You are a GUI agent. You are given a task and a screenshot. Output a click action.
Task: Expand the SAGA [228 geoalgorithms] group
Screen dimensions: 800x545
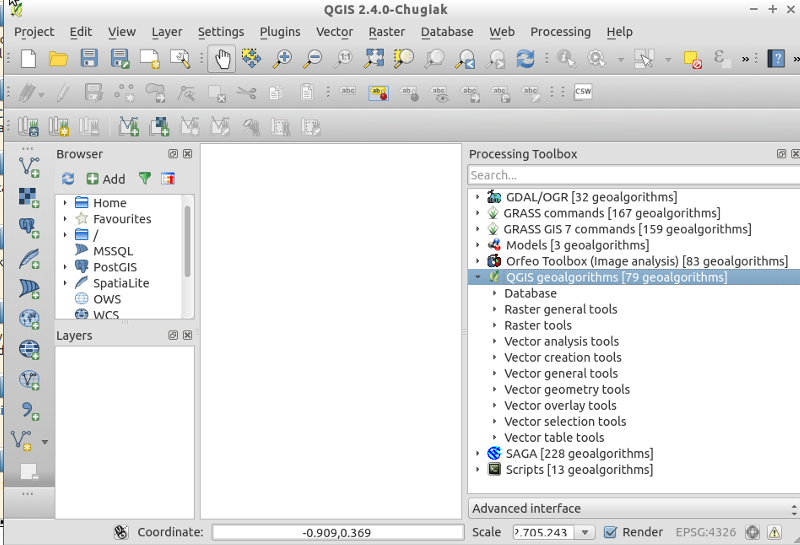click(478, 453)
